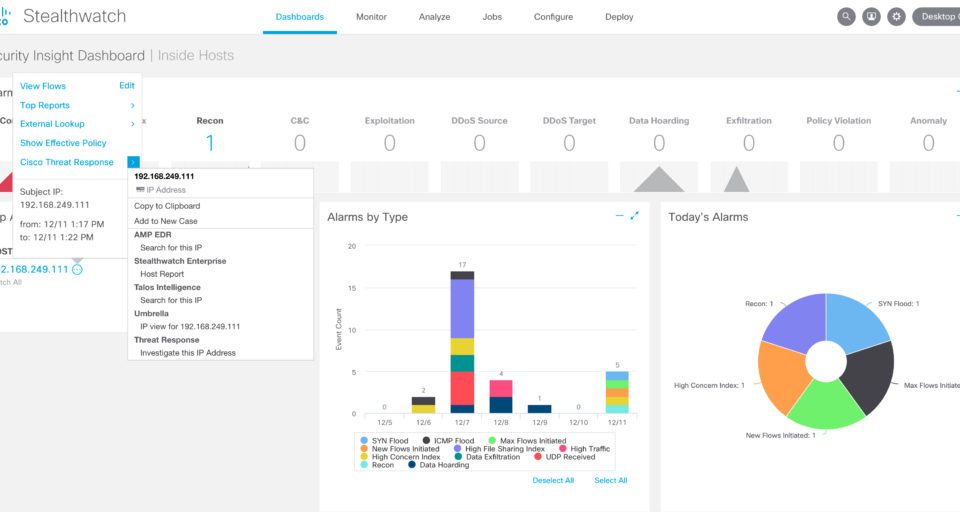The image size is (960, 512).
Task: Click the C&C alarm count 0
Action: [x=299, y=143]
